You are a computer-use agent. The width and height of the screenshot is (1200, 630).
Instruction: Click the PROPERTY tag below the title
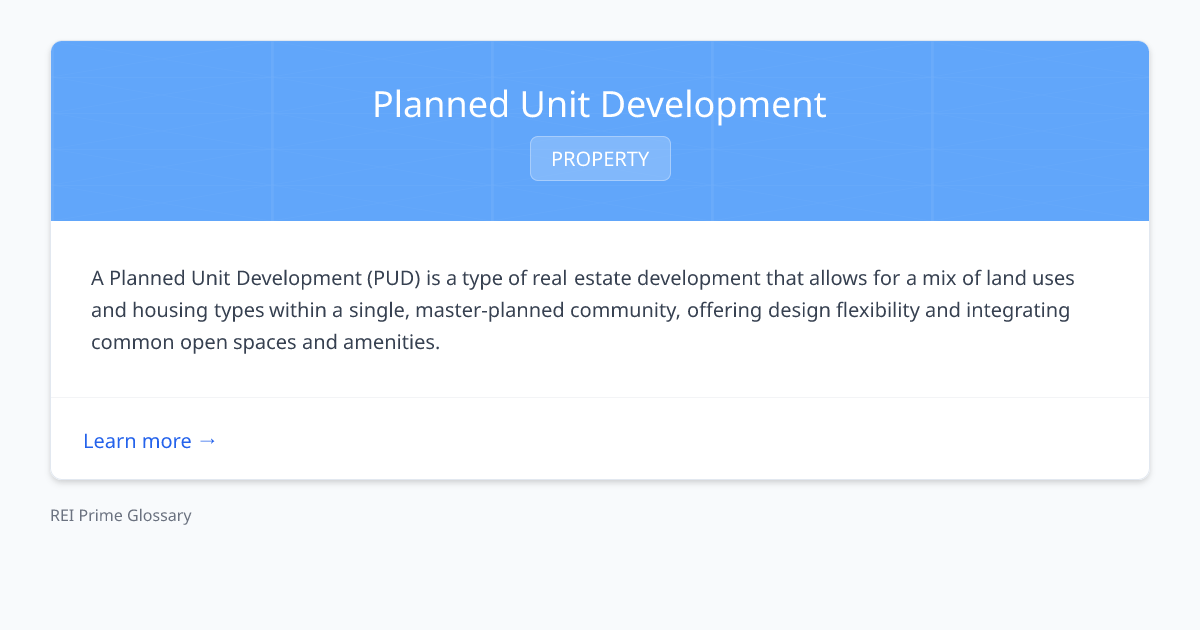coord(600,158)
